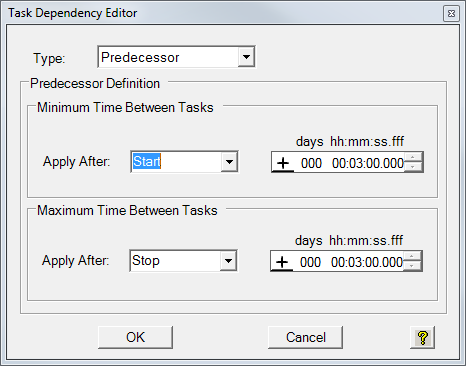Screen dimensions: 466x366
Task: Increment the Minimum Time spinner up arrow
Action: click(x=413, y=157)
